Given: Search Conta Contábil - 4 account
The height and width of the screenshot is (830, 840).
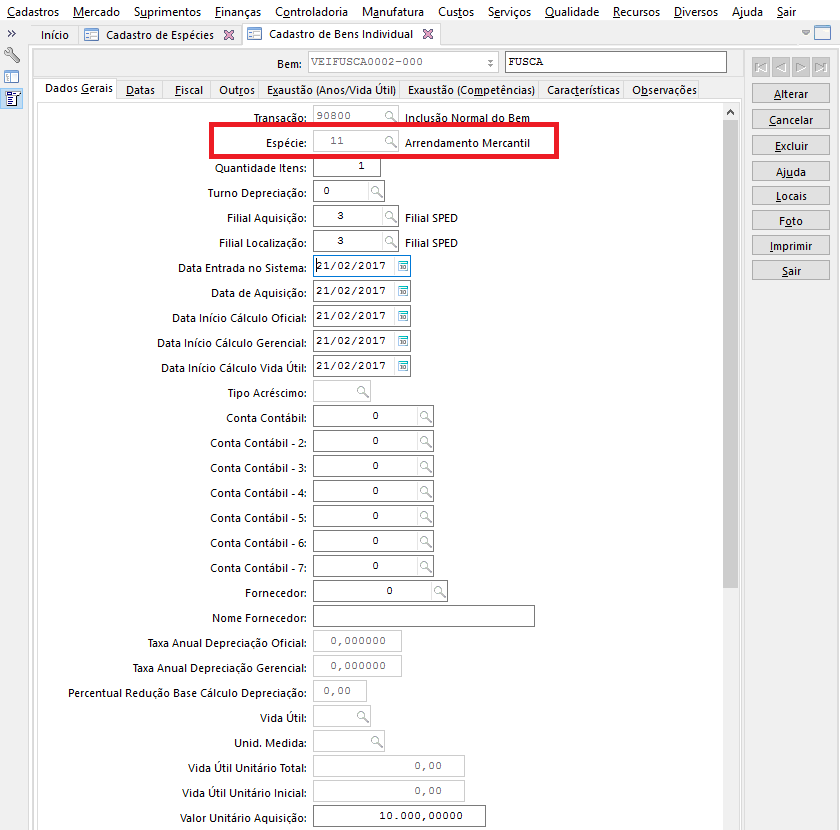Looking at the screenshot, I should click(x=425, y=491).
